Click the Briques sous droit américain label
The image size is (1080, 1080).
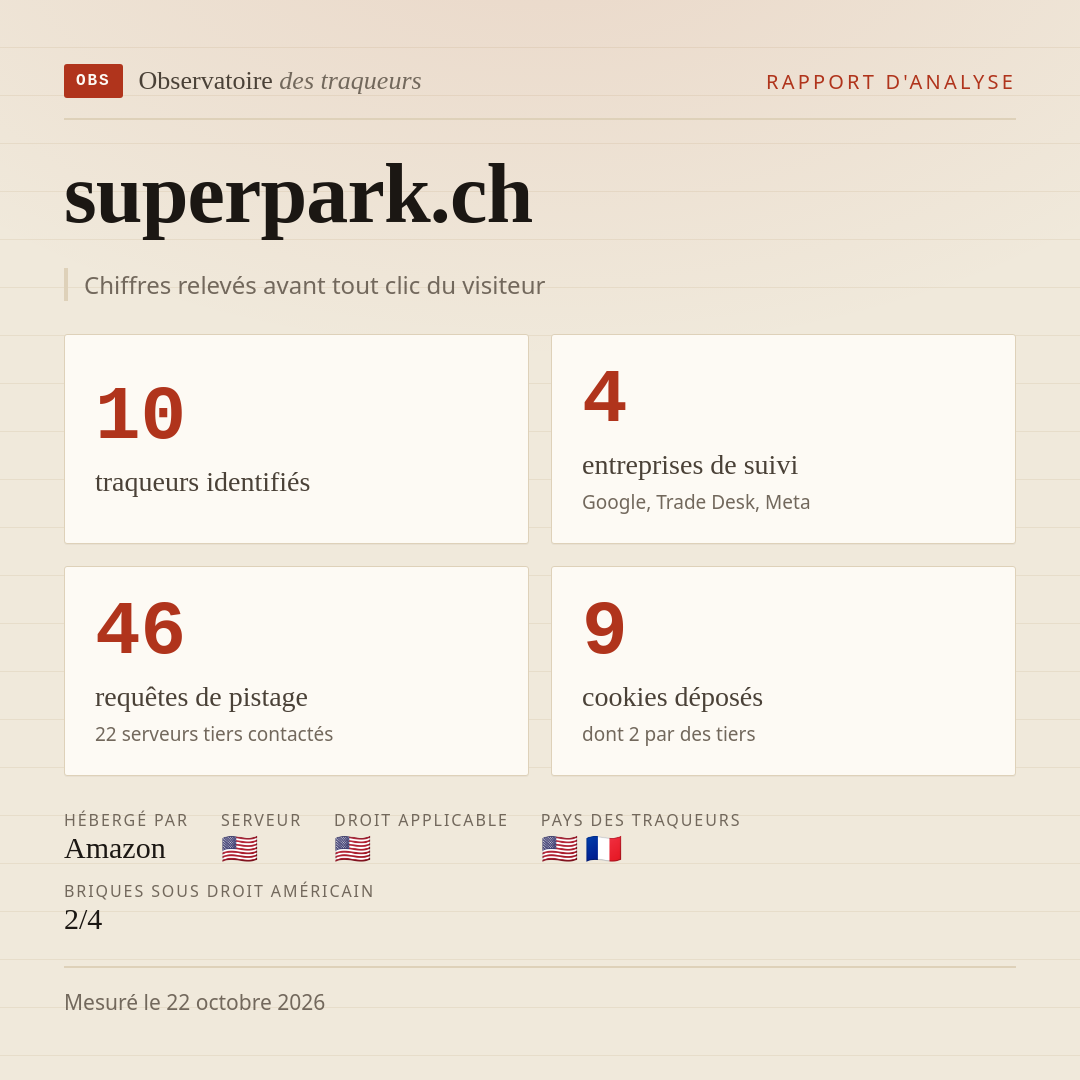219,891
